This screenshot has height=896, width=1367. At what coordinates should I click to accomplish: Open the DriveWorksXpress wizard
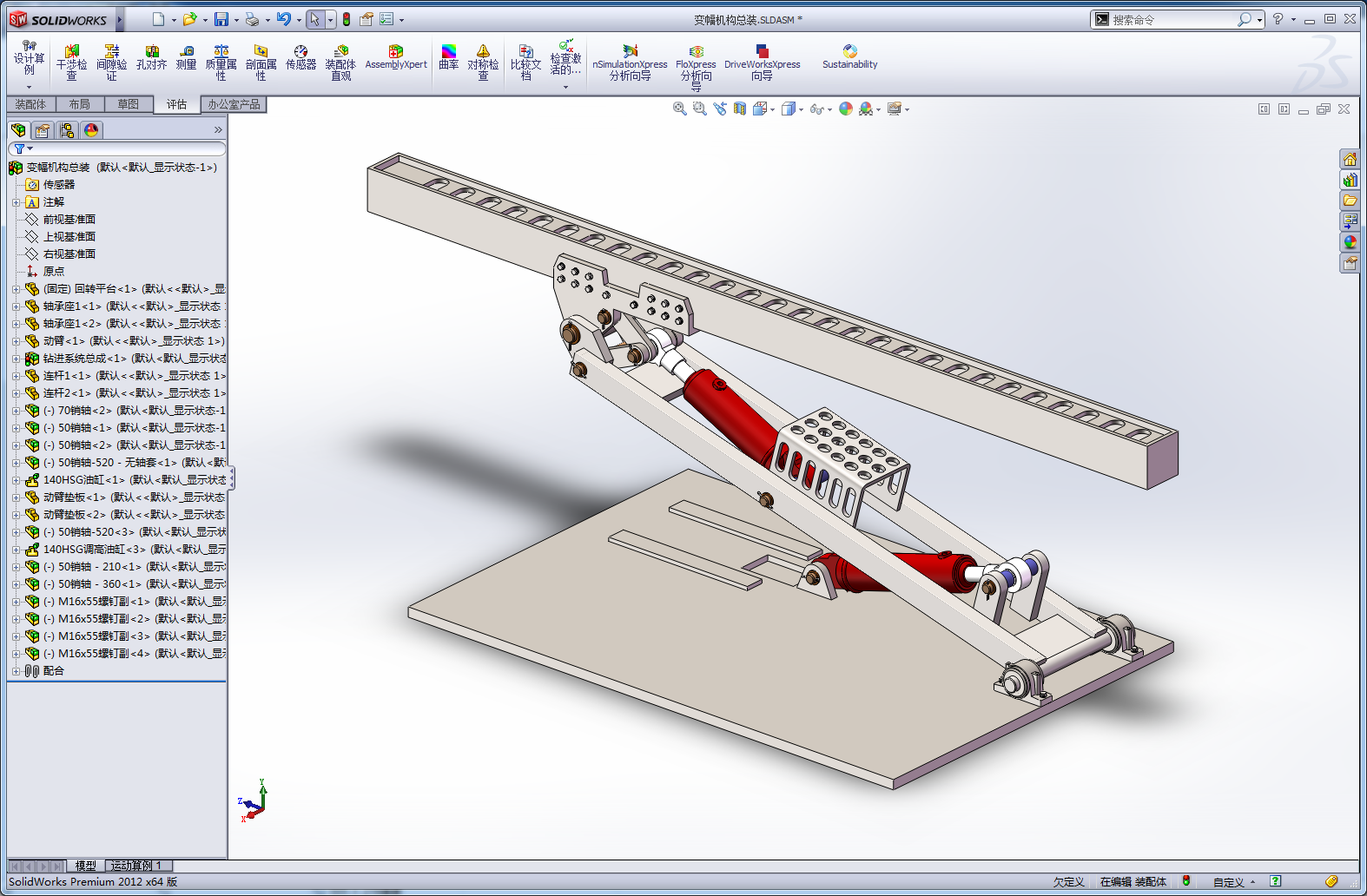tap(762, 63)
